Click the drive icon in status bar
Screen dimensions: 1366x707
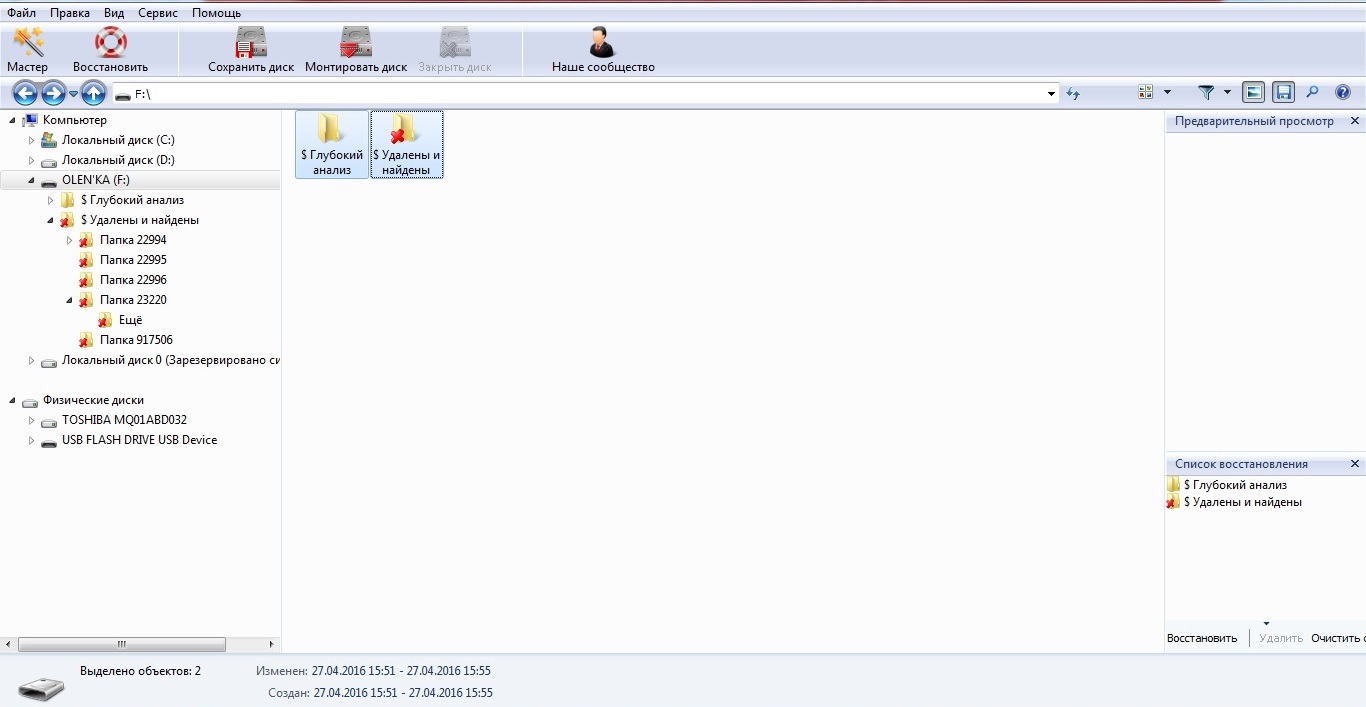click(41, 688)
